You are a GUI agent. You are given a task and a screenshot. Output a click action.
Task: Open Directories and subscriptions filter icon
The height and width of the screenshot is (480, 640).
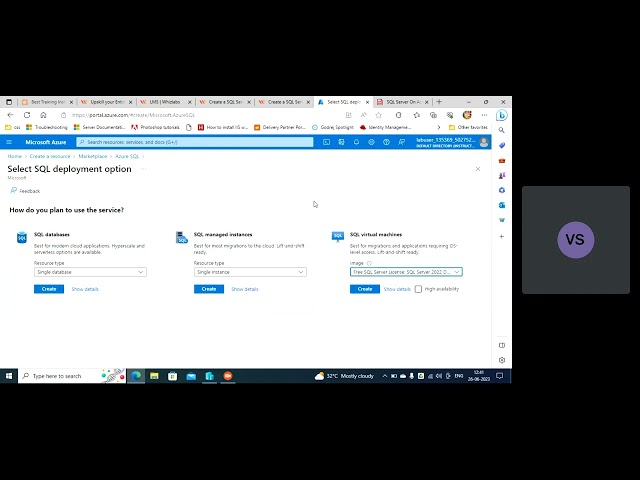point(341,142)
